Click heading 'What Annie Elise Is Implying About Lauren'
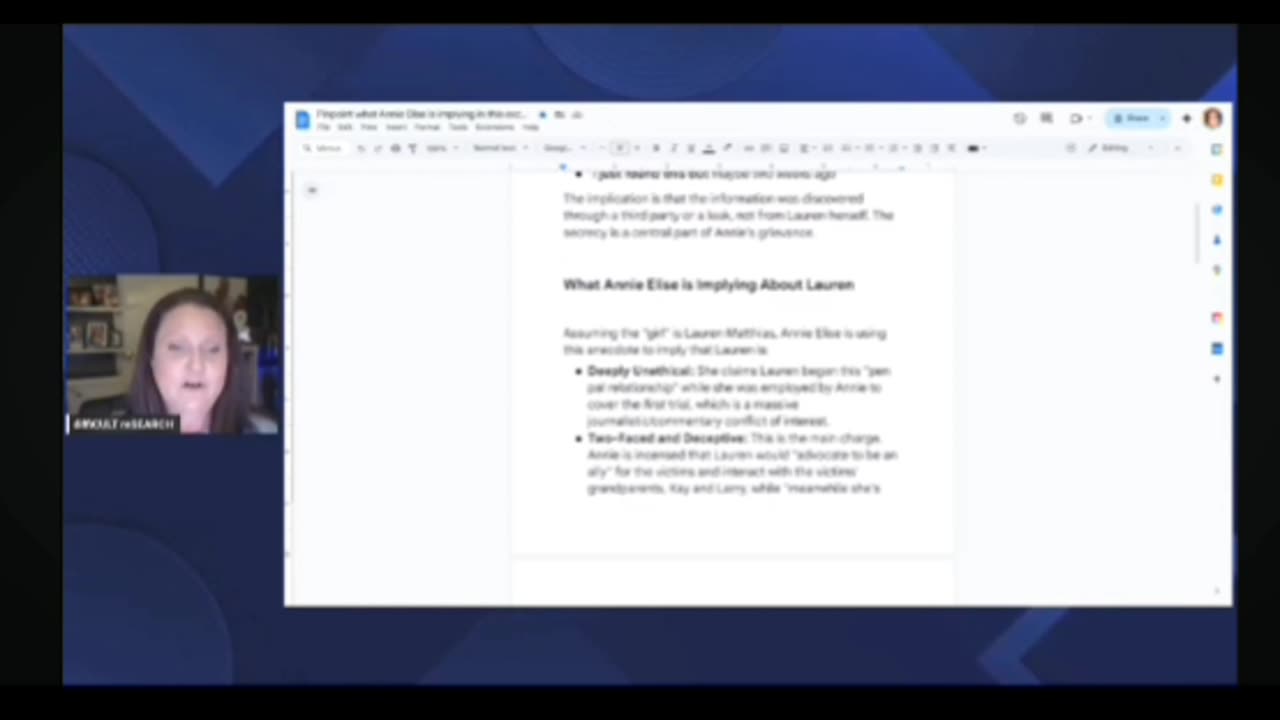This screenshot has width=1280, height=720. [708, 285]
